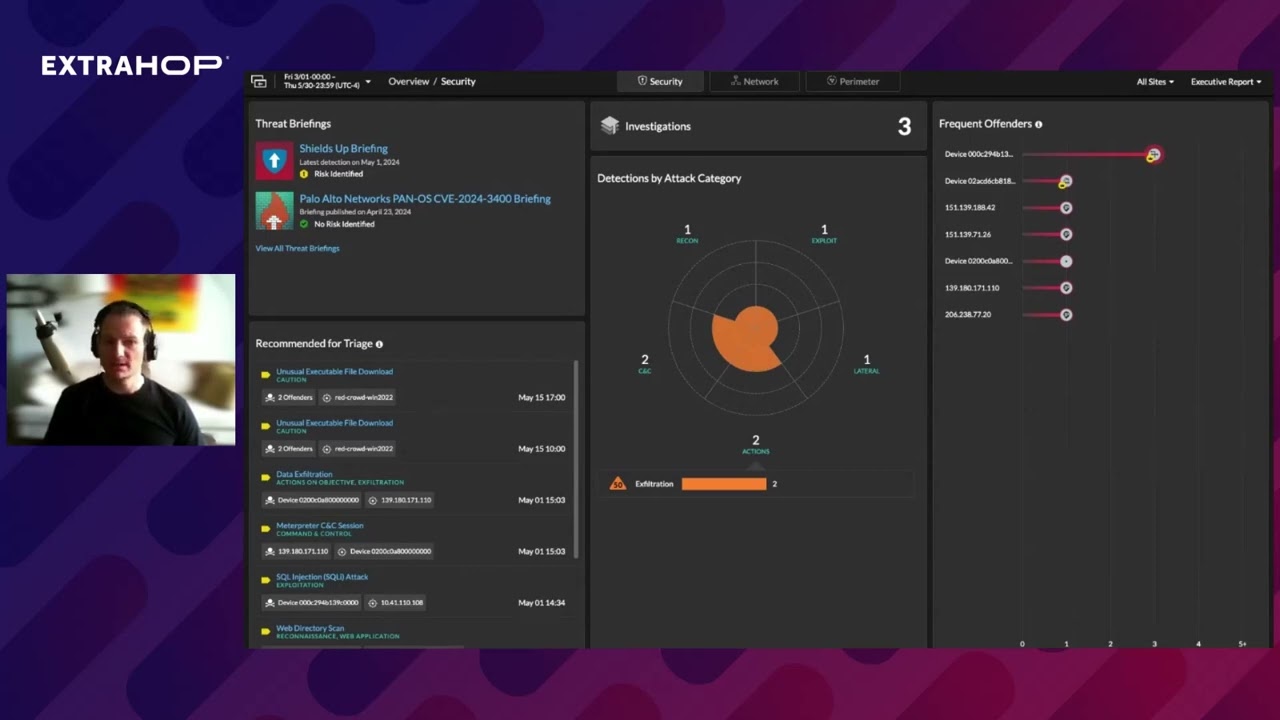Viewport: 1280px width, 720px height.
Task: Open the time range selector dropdown
Action: (x=328, y=82)
